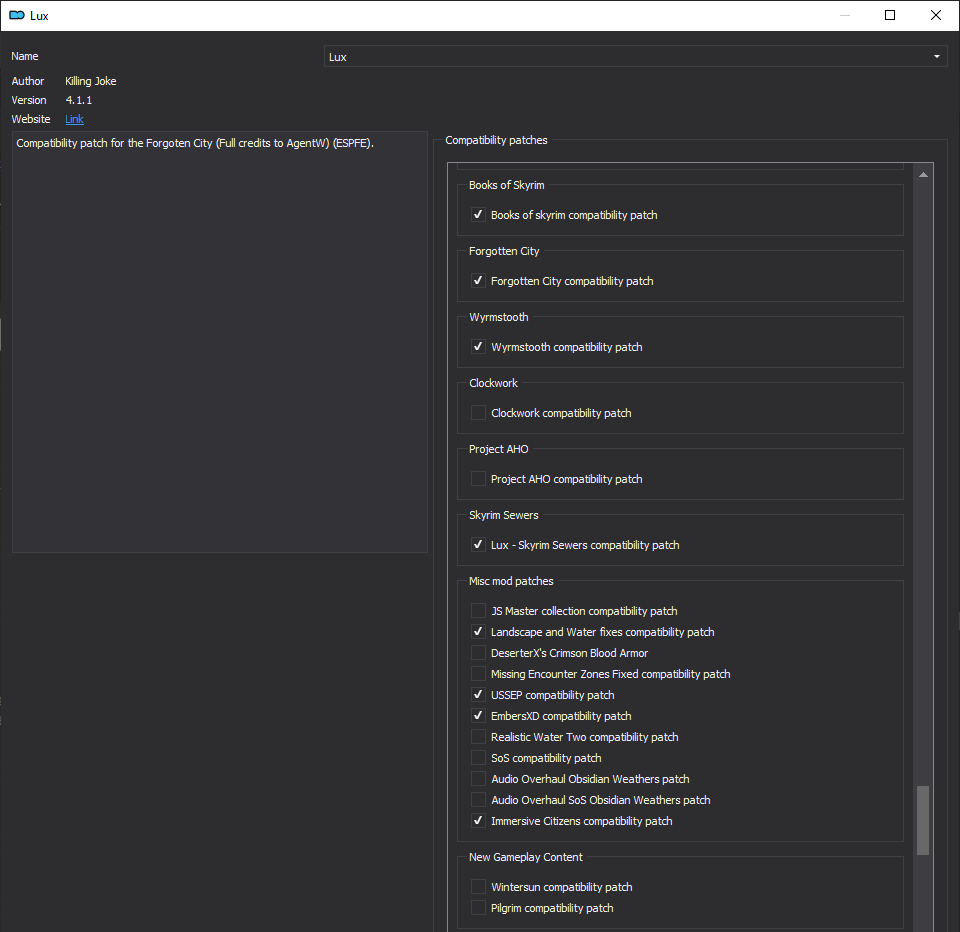Image resolution: width=960 pixels, height=932 pixels.
Task: Enable SoS compatibility patch checkbox
Action: [478, 758]
